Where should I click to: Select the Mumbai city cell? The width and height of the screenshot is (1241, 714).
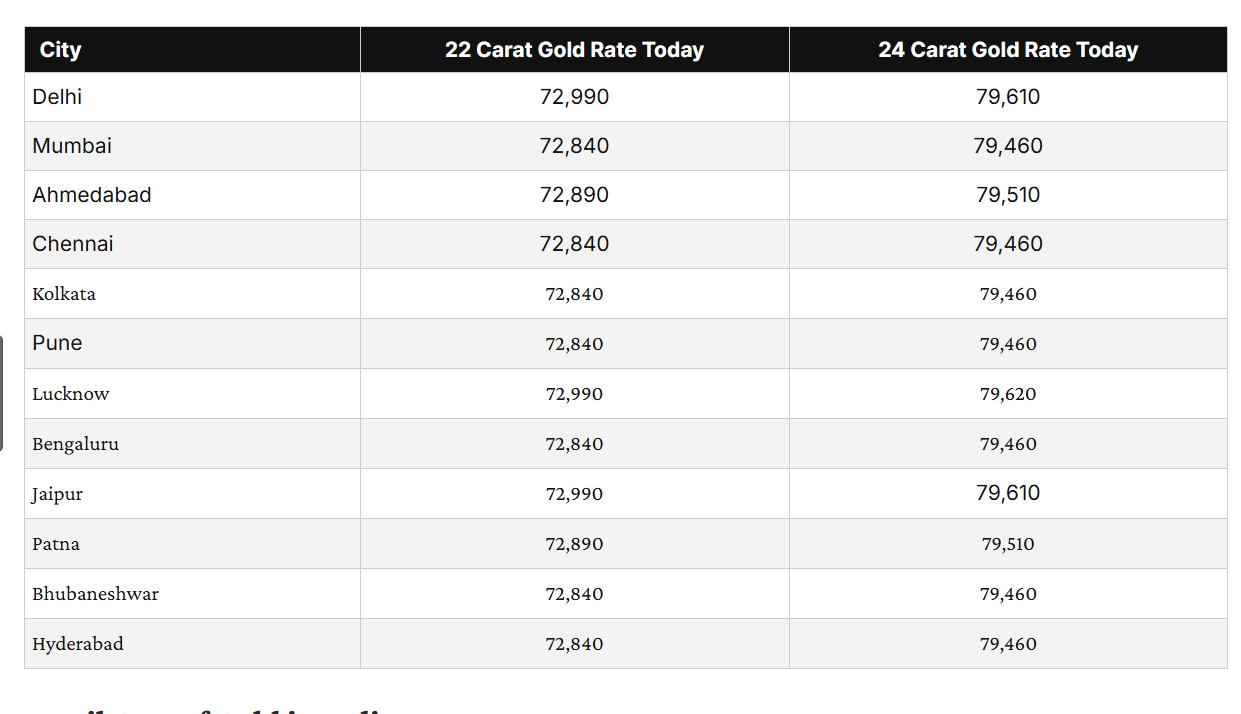(72, 146)
